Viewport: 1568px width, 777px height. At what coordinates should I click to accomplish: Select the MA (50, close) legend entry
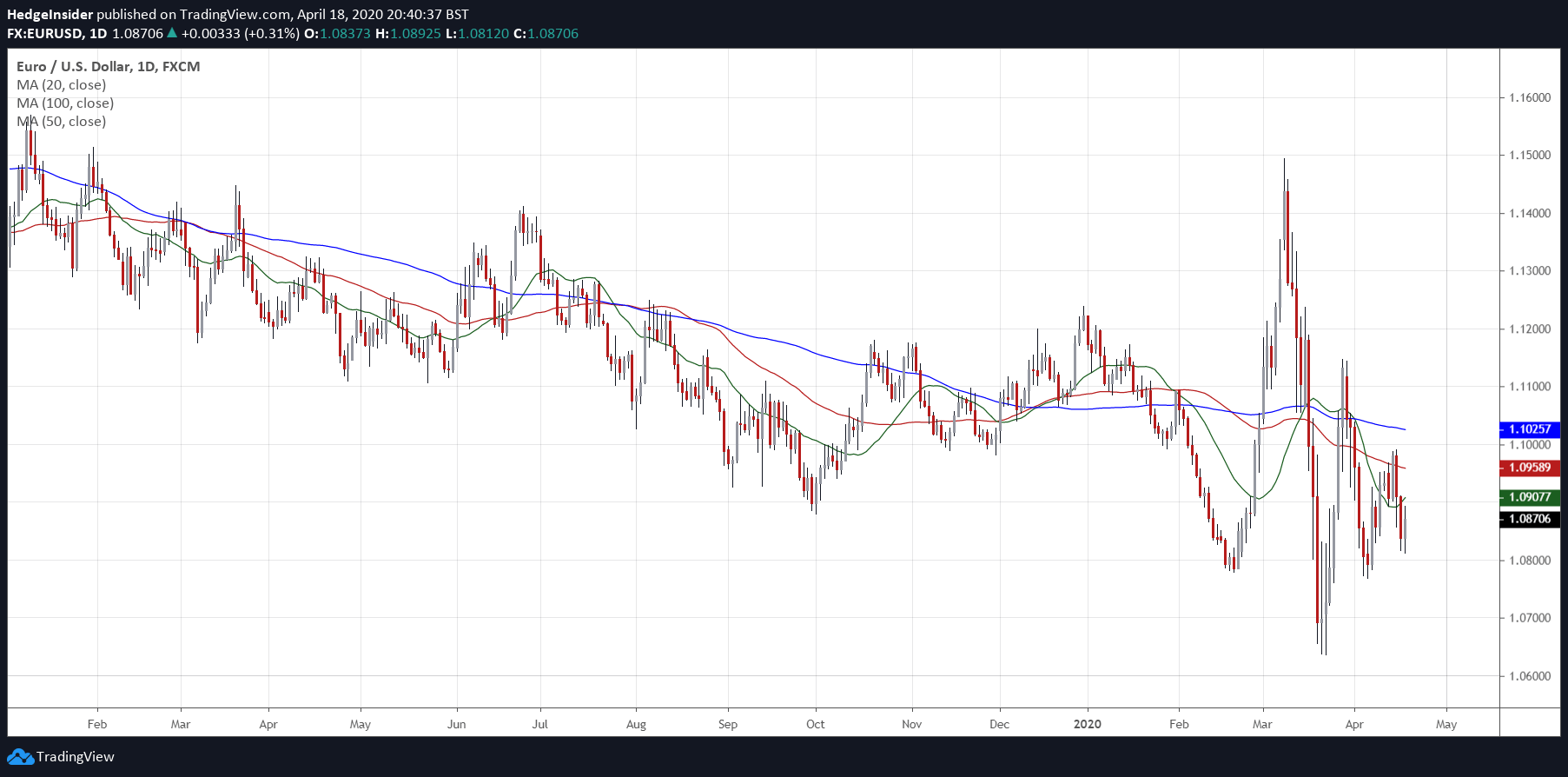62,122
